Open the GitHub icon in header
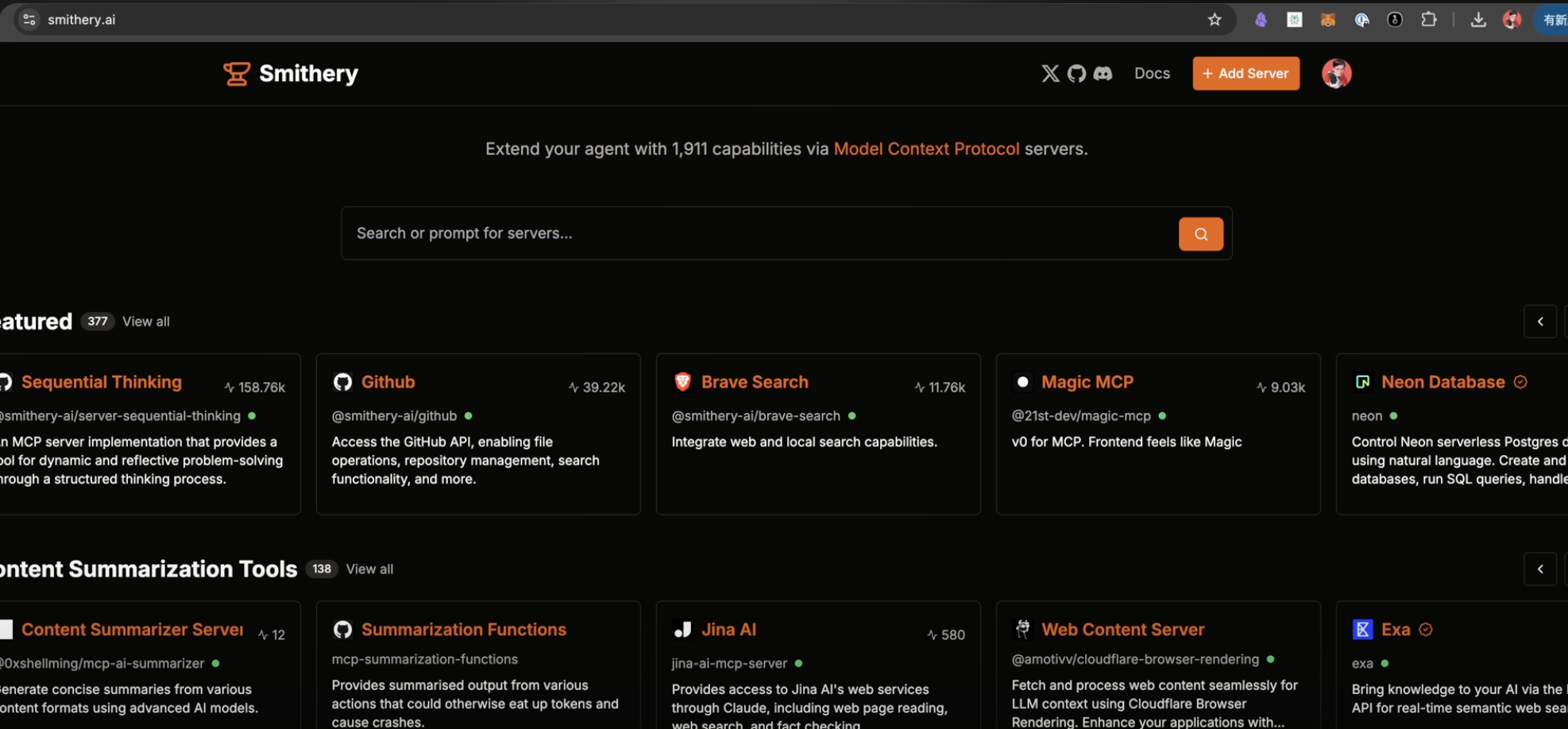This screenshot has height=729, width=1568. pyautogui.click(x=1076, y=74)
